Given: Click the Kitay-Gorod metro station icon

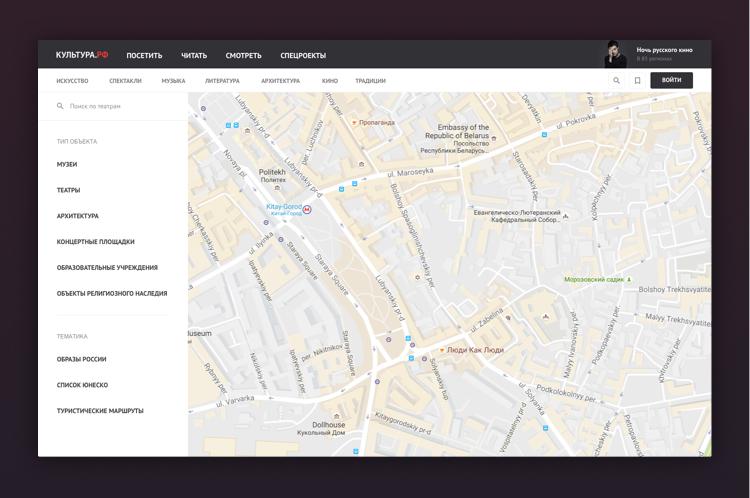Looking at the screenshot, I should (307, 210).
